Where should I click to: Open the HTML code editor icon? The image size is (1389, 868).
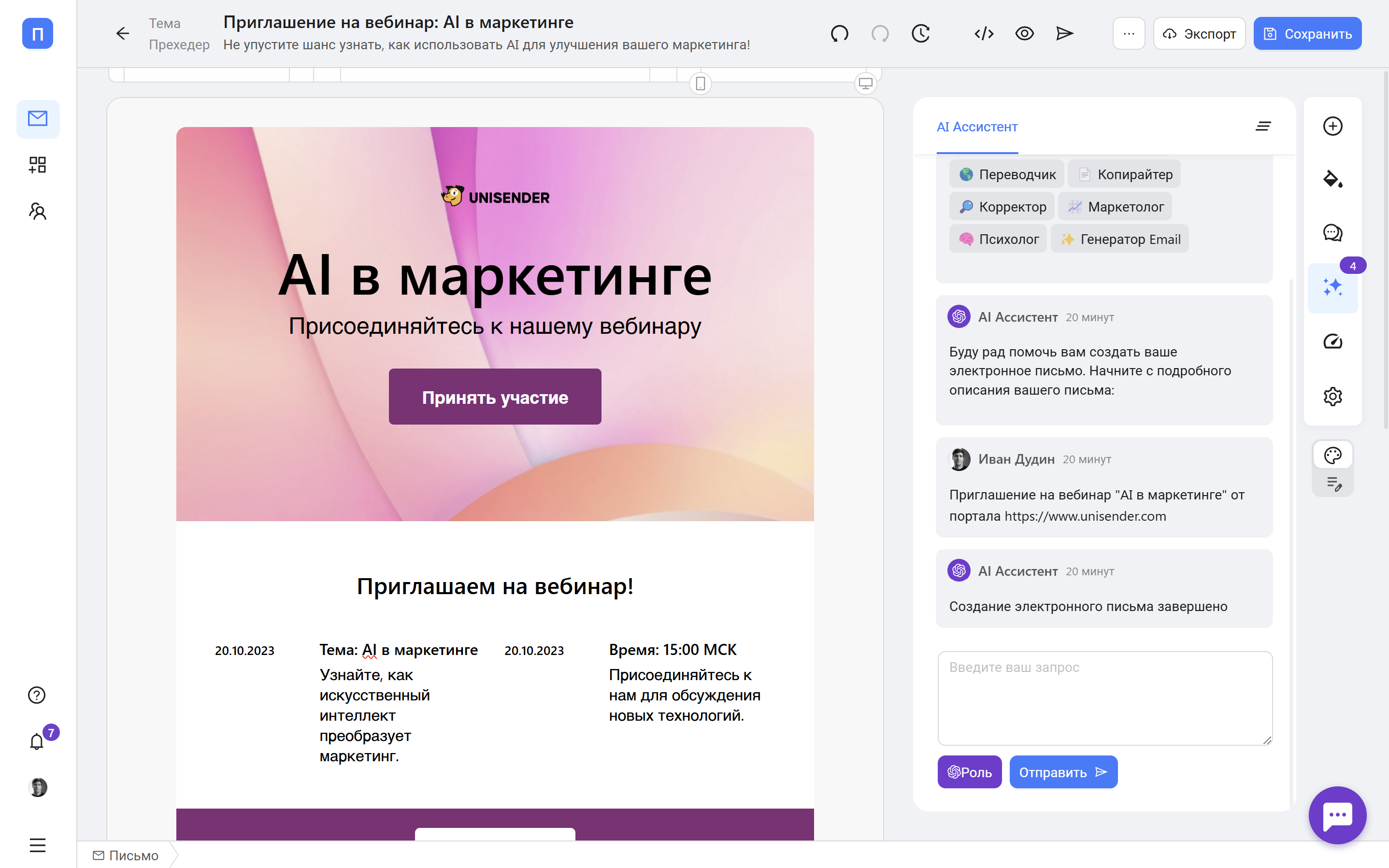(984, 33)
